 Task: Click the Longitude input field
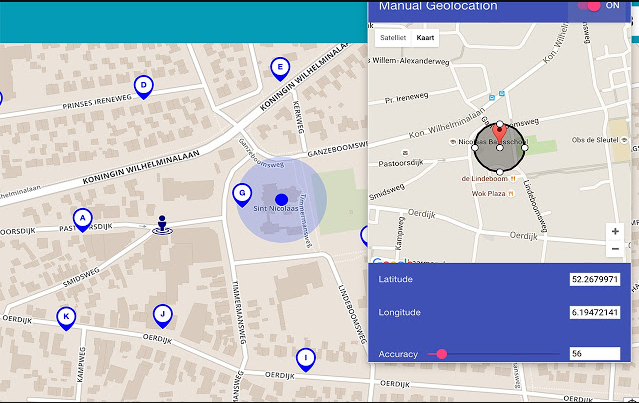tap(594, 313)
